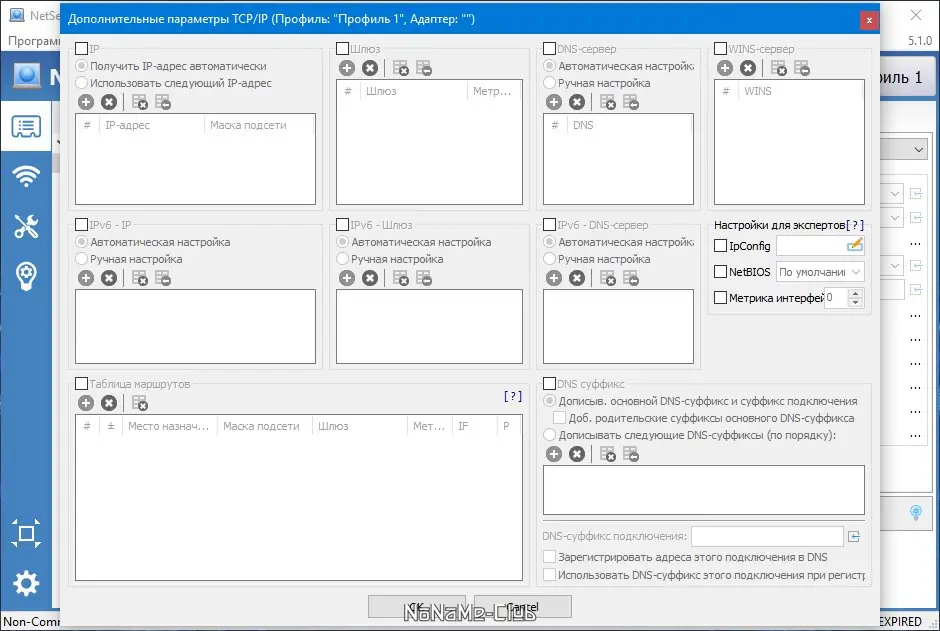The image size is (940, 631).
Task: Click the Метрика интерфейса number field
Action: 837,298
